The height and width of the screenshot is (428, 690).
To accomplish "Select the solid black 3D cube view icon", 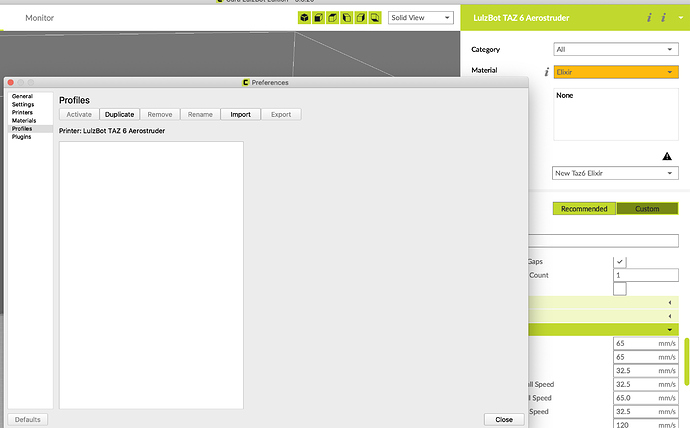I will 304,18.
